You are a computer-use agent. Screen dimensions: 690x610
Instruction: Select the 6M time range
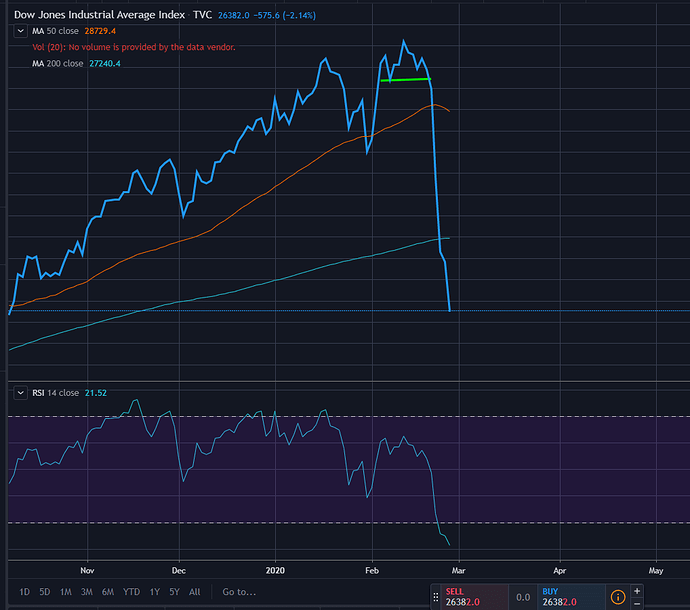[108, 592]
